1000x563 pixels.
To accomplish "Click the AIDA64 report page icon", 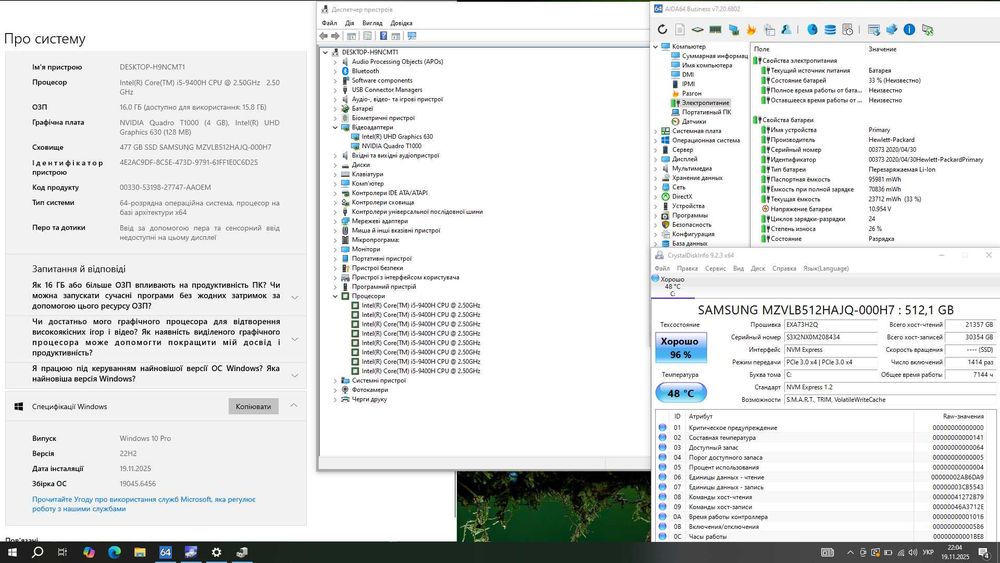I will pos(680,29).
